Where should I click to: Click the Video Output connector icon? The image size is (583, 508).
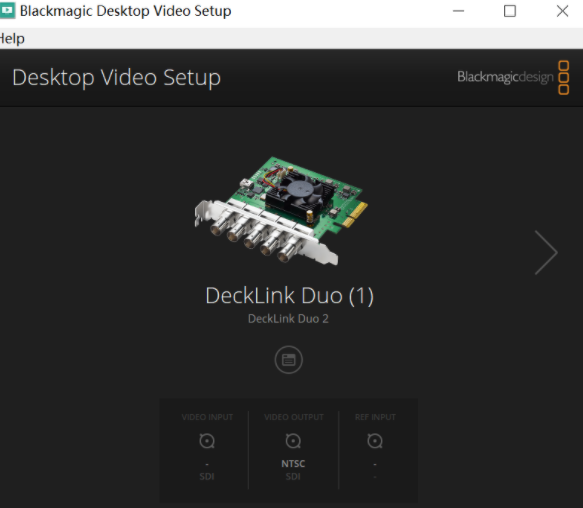click(x=293, y=441)
